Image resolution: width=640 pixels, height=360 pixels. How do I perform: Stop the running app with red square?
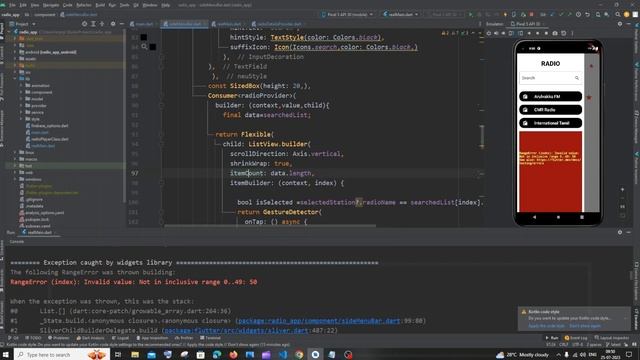531,14
